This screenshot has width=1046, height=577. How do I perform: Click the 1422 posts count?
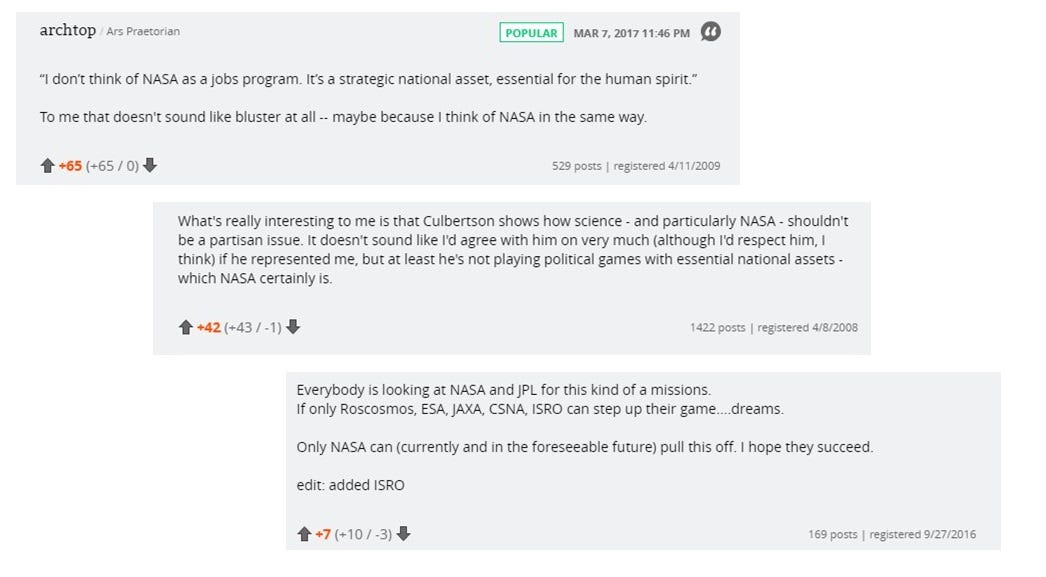click(x=717, y=328)
